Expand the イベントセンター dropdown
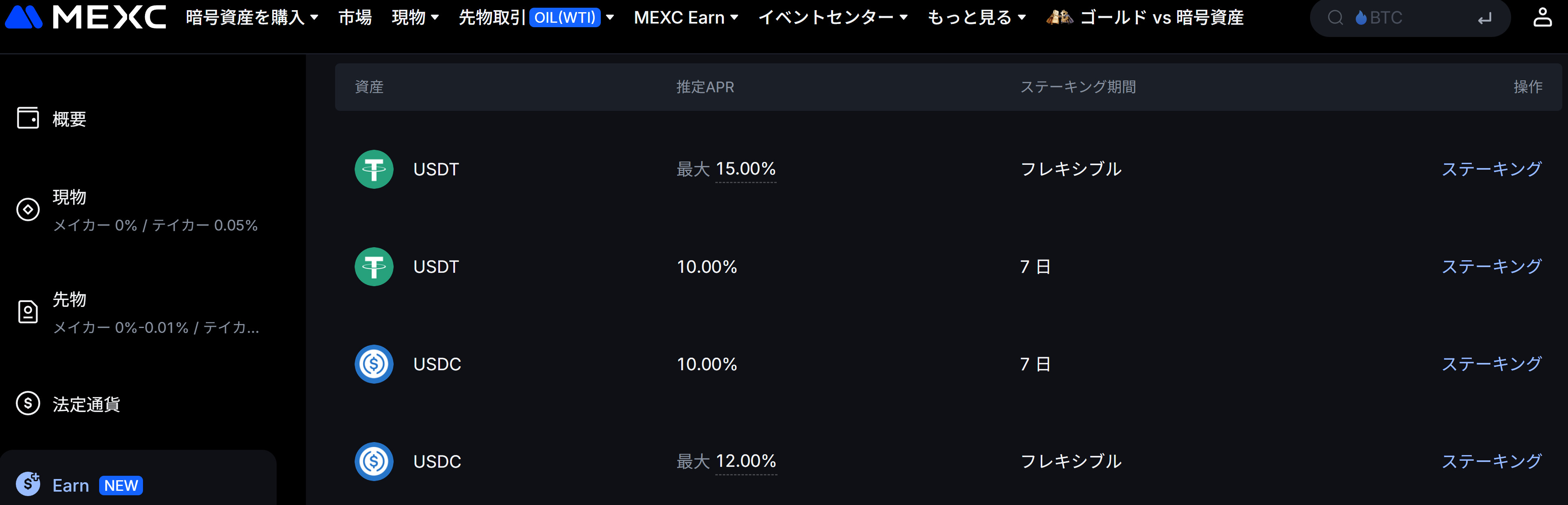Viewport: 1568px width, 505px height. click(833, 17)
